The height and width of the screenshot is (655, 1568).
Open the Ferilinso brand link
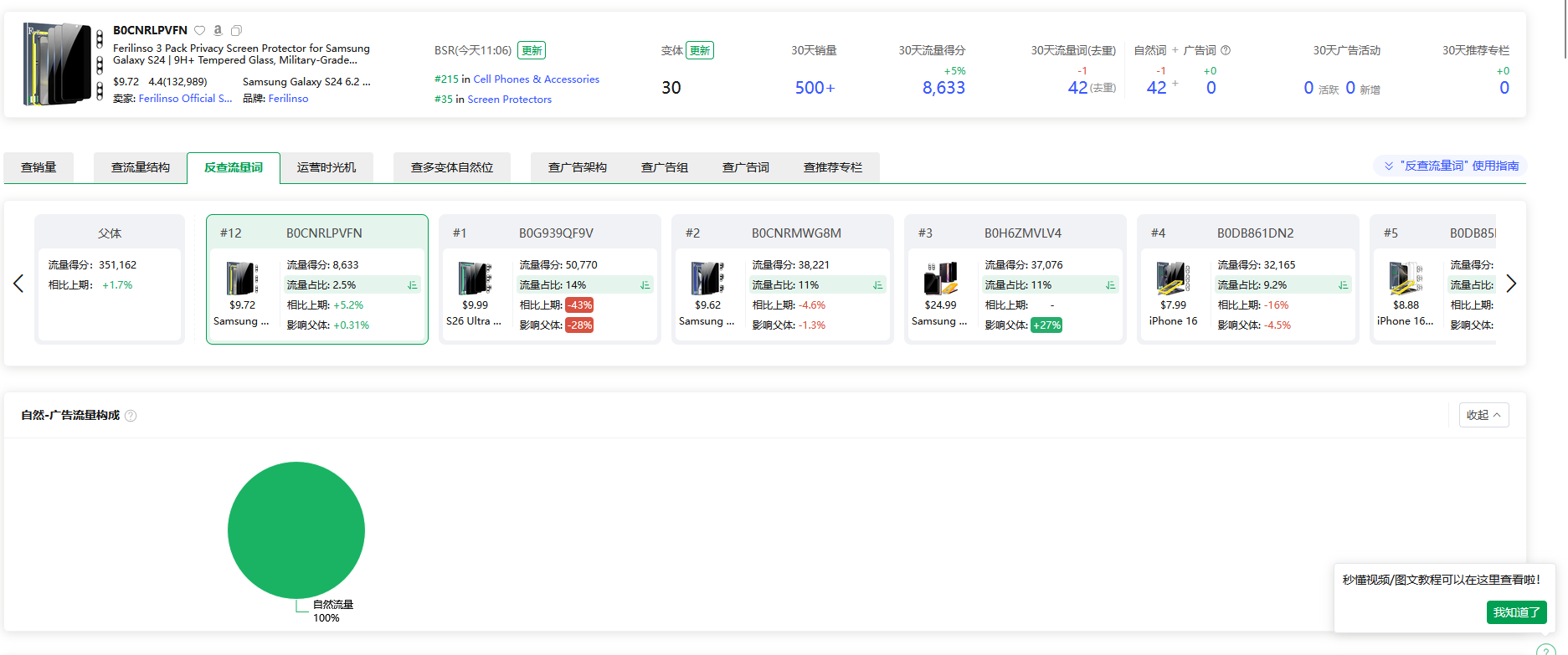pyautogui.click(x=289, y=99)
